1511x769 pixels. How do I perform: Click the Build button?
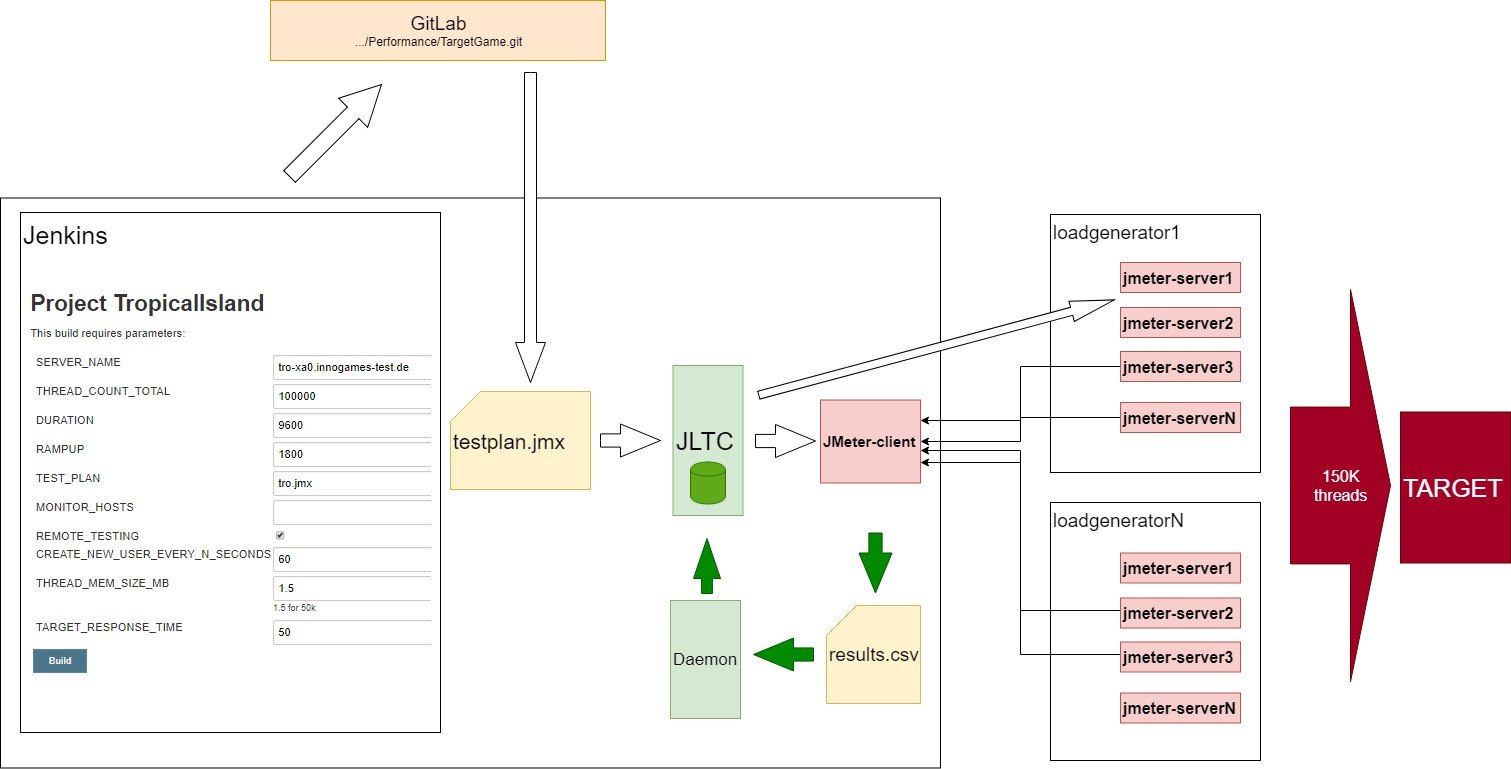(60, 661)
